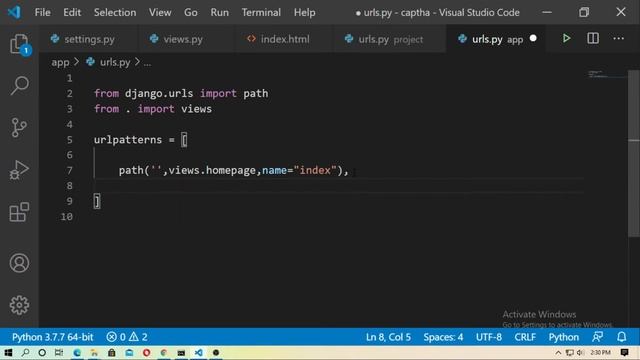Open the Action Center notification icon
This screenshot has width=640, height=360.
(x=624, y=353)
